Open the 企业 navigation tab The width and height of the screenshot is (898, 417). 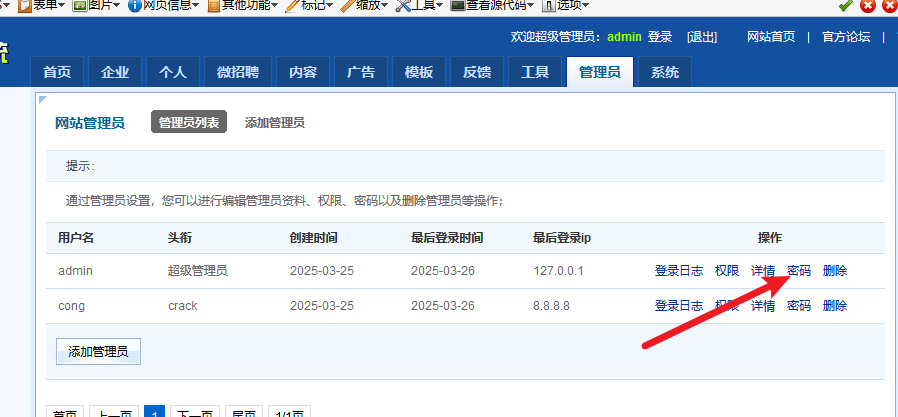pos(115,72)
